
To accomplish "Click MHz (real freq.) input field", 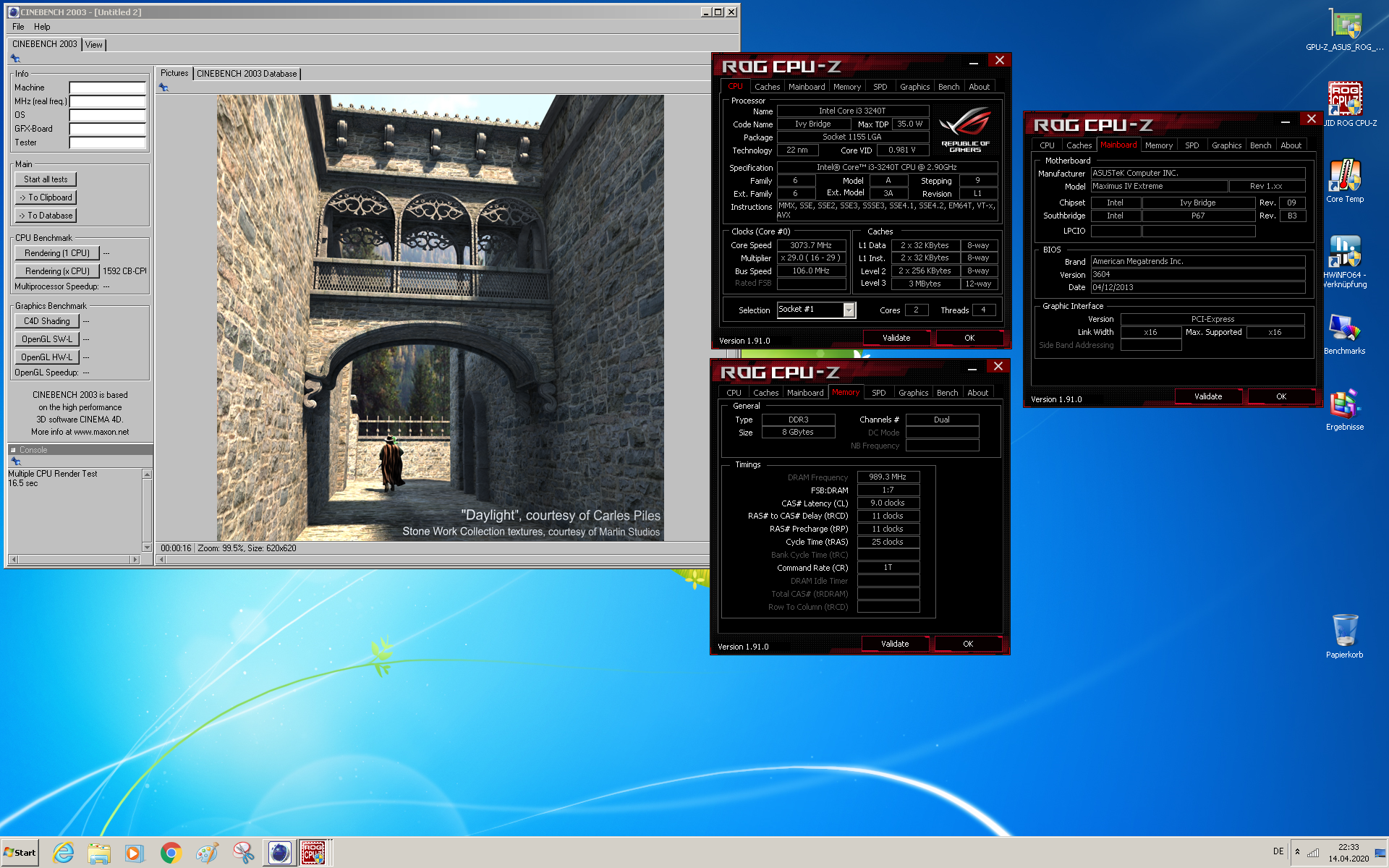I will (108, 101).
